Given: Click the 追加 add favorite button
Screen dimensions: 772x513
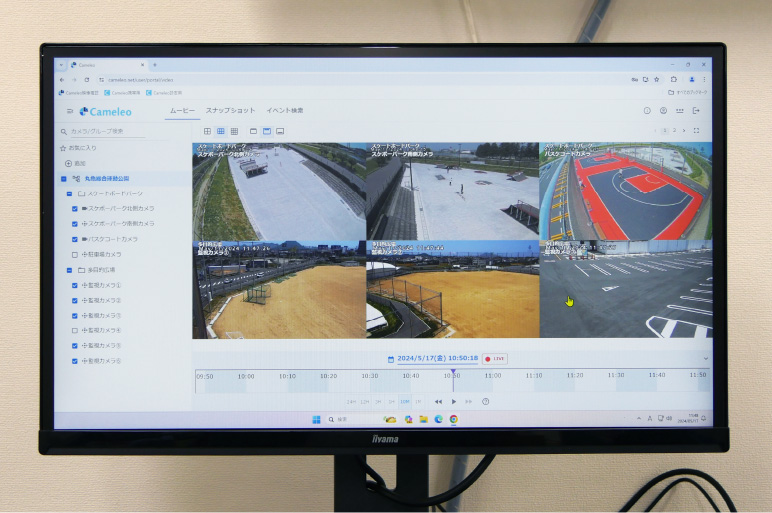Looking at the screenshot, I should click(x=74, y=163).
